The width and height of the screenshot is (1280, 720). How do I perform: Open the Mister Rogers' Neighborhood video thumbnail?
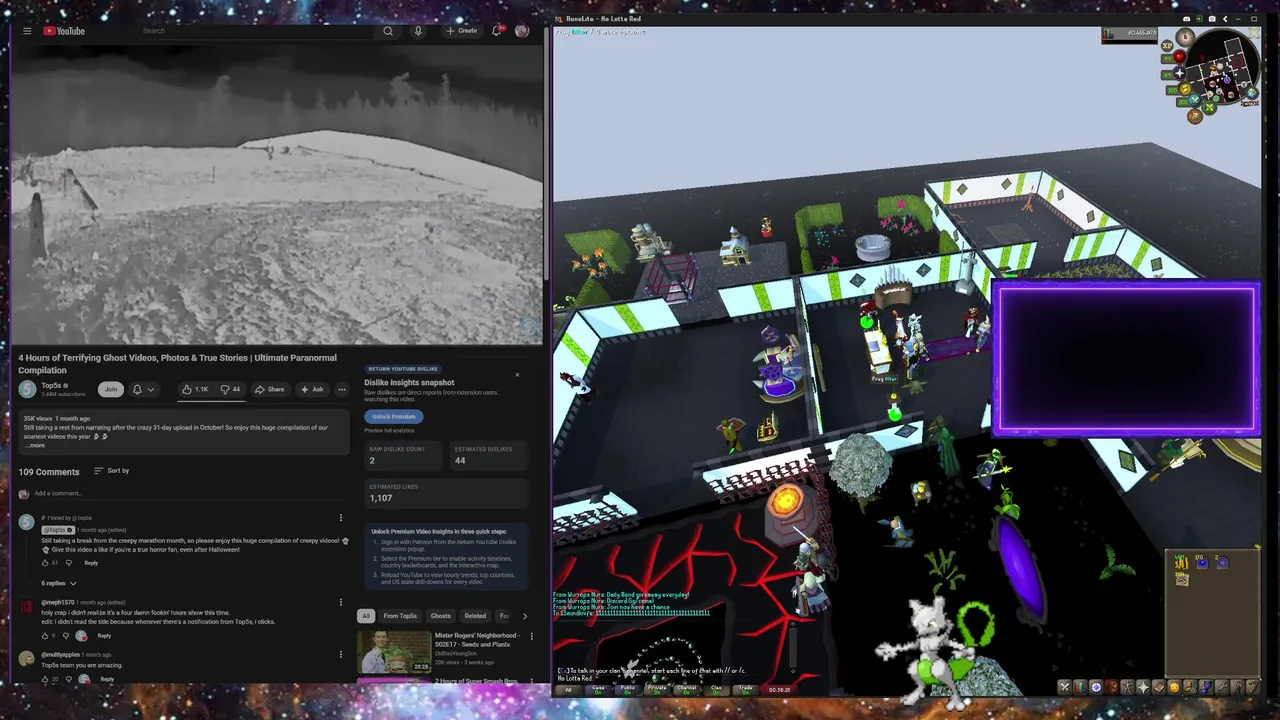[394, 651]
